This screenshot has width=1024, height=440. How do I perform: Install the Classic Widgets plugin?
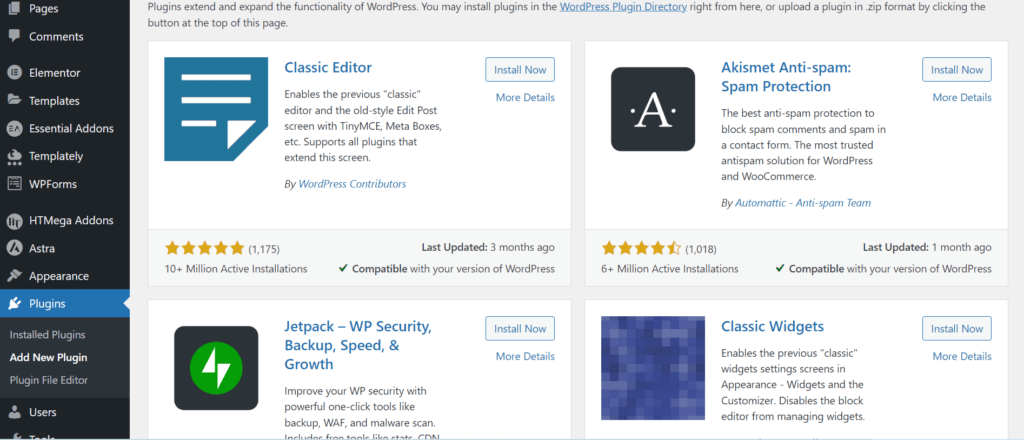(957, 329)
